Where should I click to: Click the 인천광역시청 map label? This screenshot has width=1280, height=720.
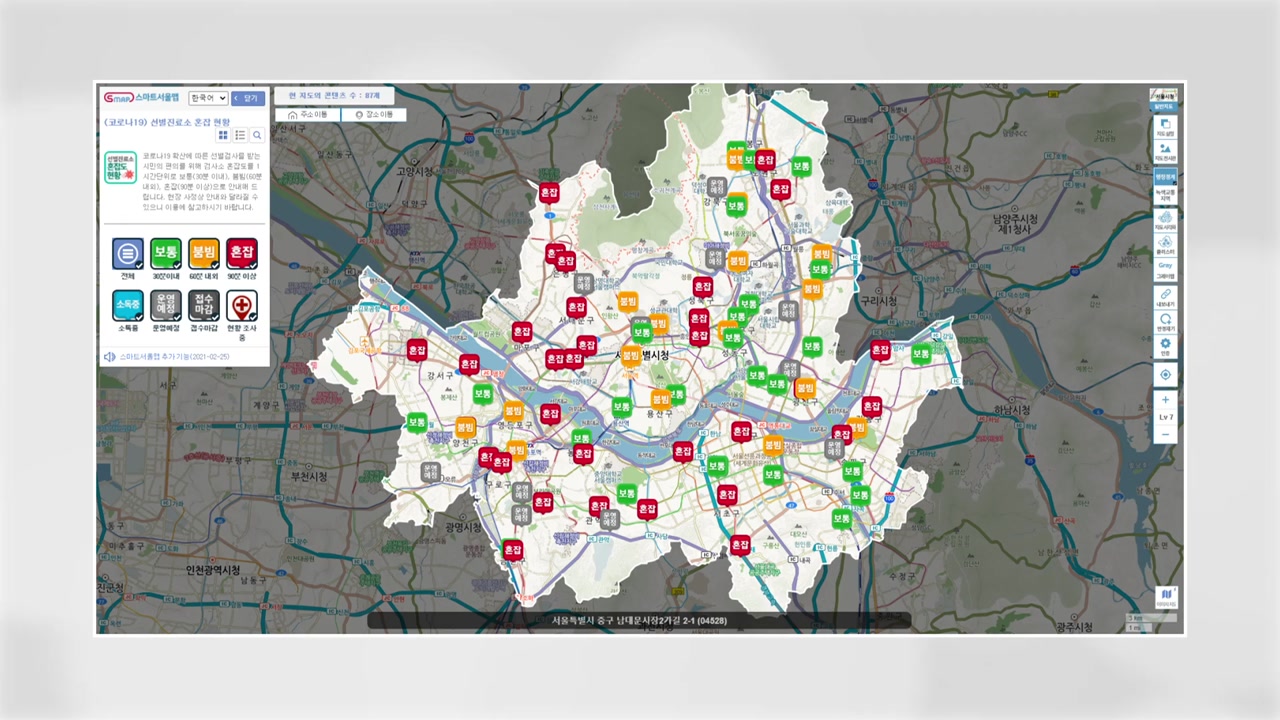coord(212,570)
